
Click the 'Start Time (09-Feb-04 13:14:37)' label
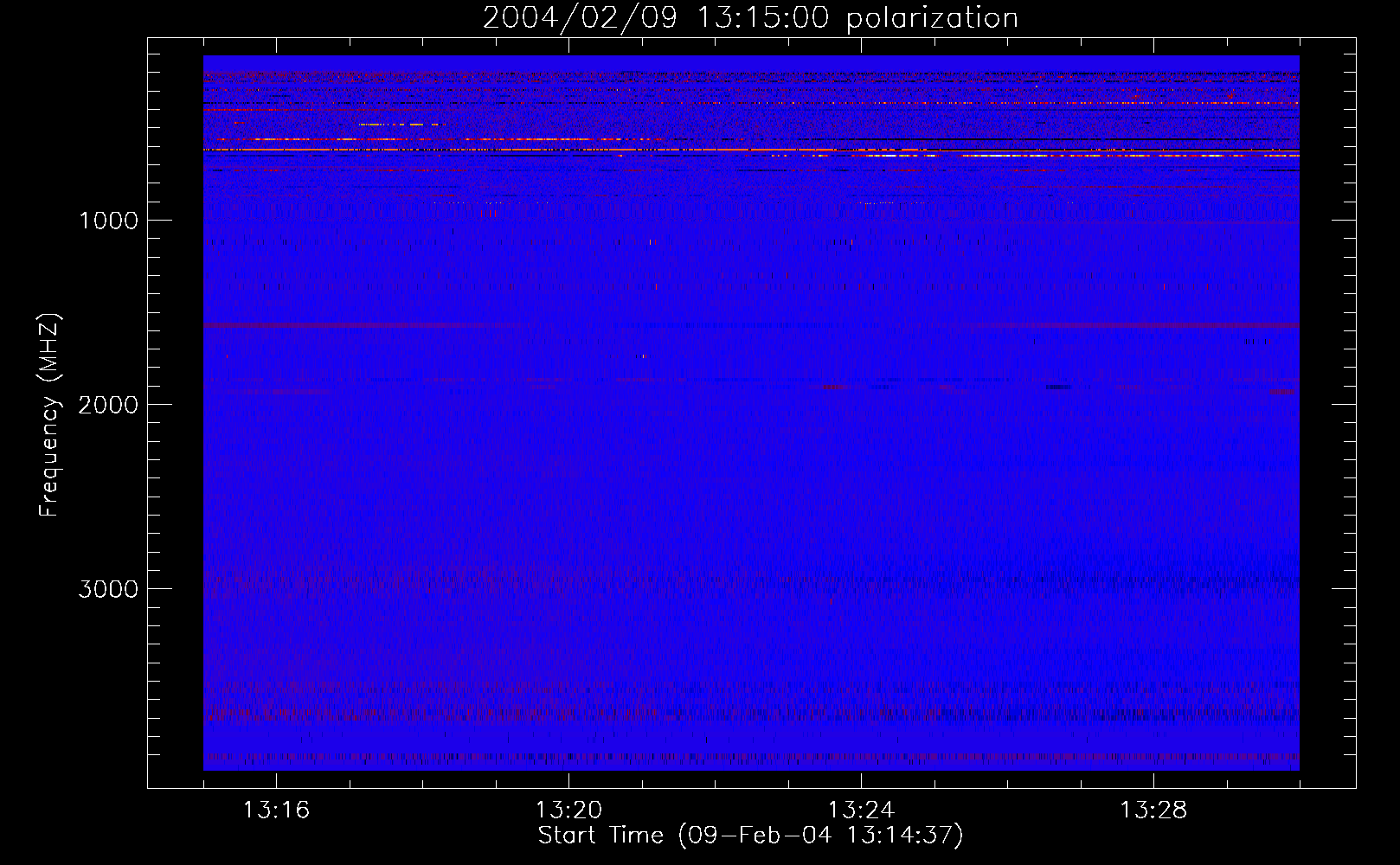(750, 836)
